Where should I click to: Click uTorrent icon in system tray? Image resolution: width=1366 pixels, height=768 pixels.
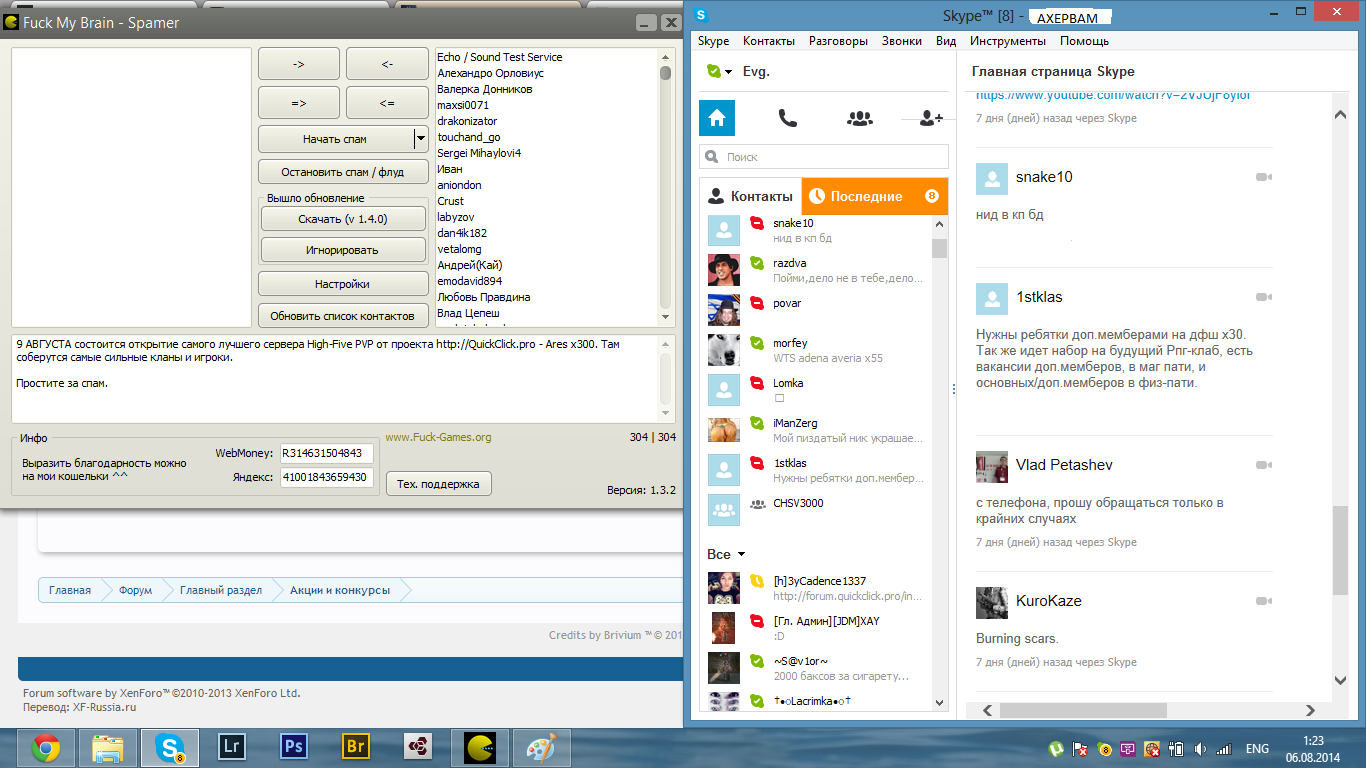point(1055,748)
